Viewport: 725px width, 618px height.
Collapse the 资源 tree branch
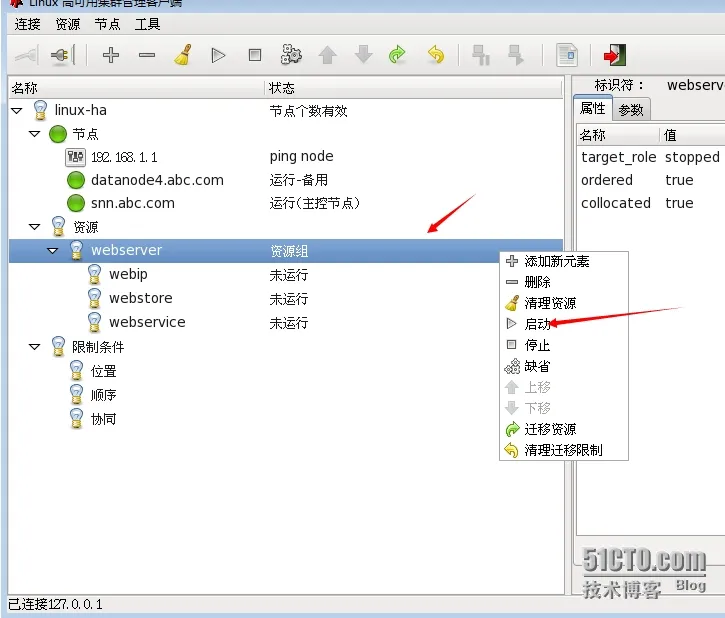pos(35,227)
